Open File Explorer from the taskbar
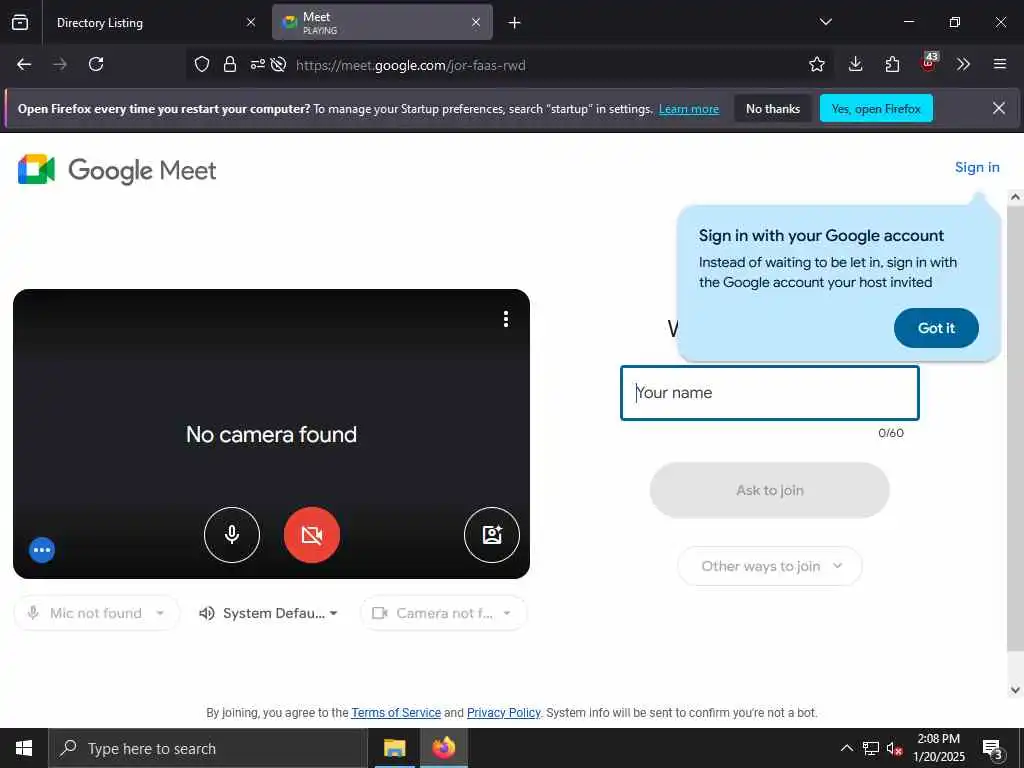 (x=394, y=748)
